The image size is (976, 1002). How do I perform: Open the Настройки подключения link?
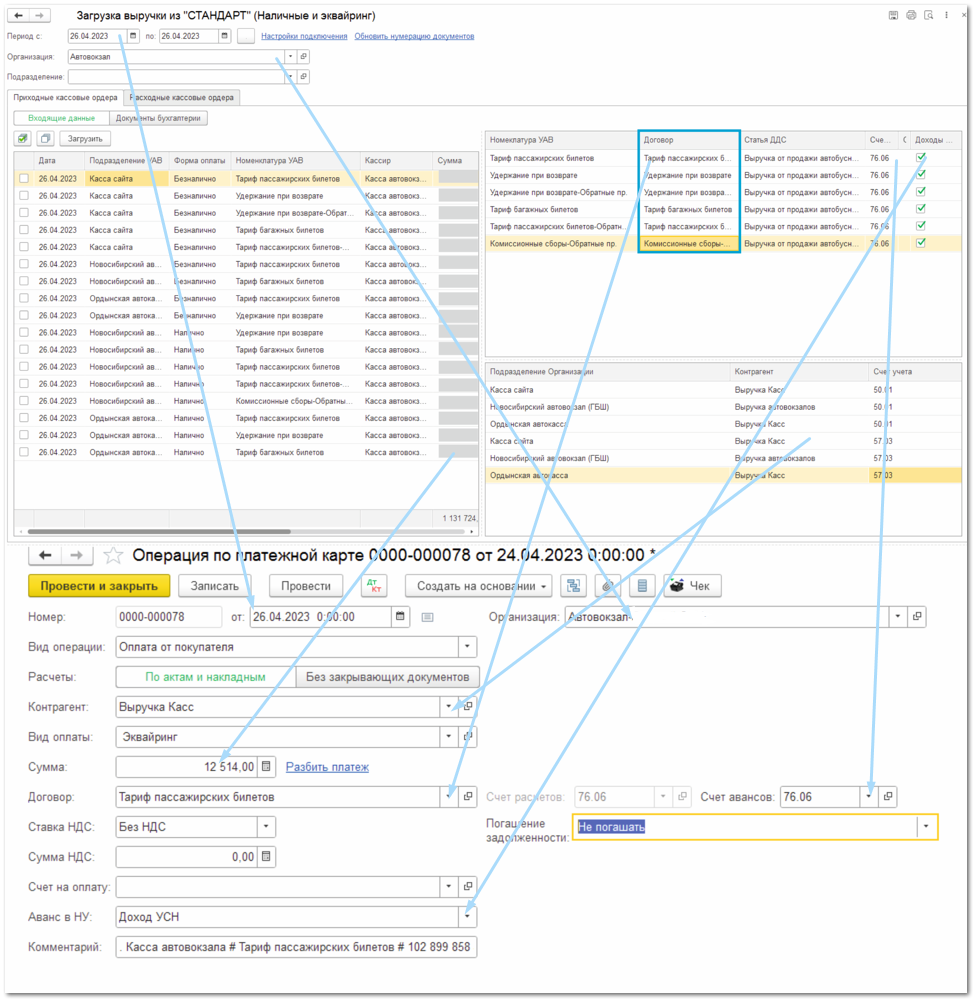[x=304, y=36]
